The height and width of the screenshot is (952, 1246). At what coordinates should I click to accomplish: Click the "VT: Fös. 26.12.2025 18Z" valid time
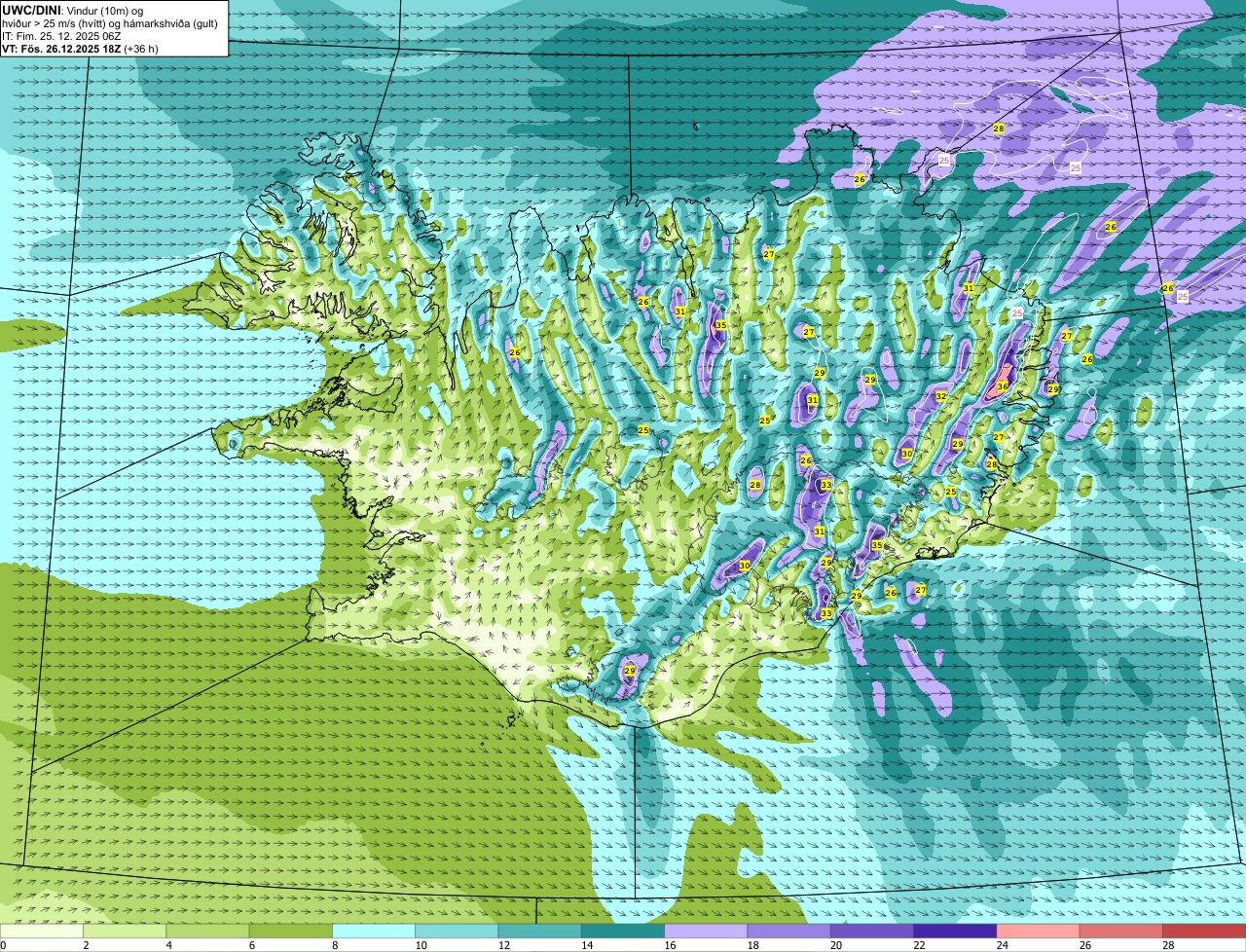[61, 48]
